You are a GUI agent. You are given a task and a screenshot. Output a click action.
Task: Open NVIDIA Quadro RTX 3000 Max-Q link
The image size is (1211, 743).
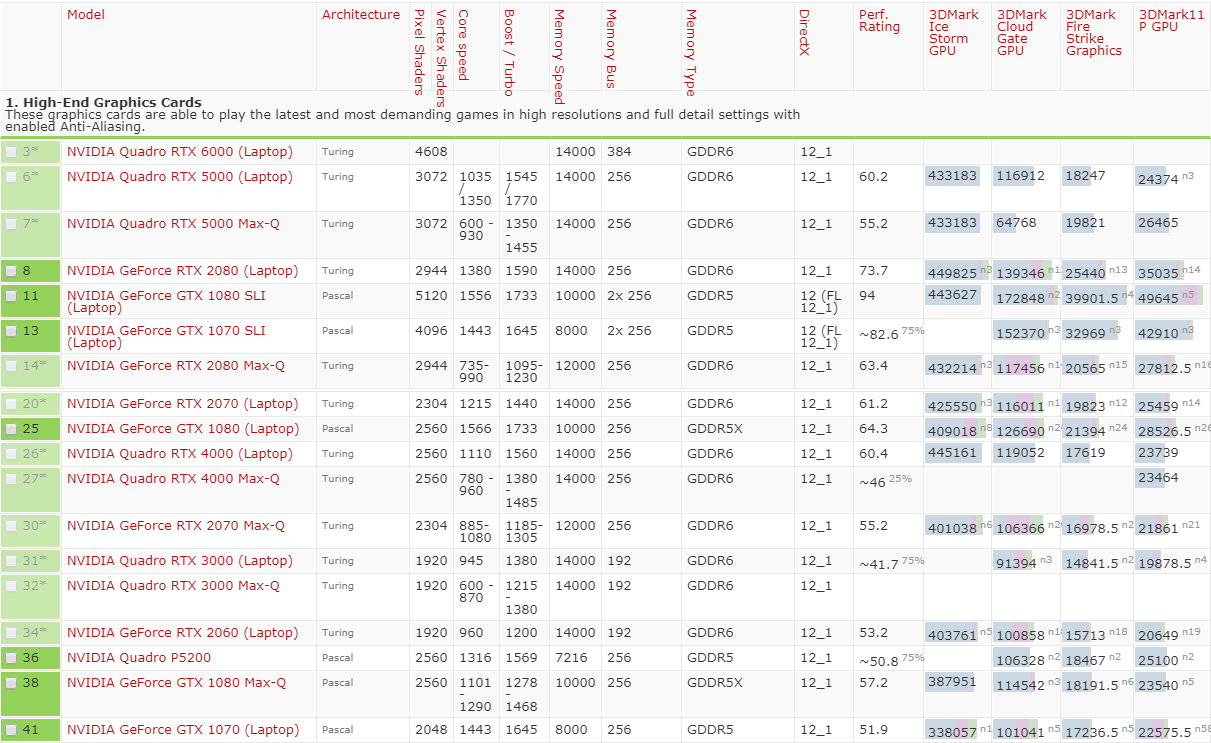pyautogui.click(x=173, y=586)
